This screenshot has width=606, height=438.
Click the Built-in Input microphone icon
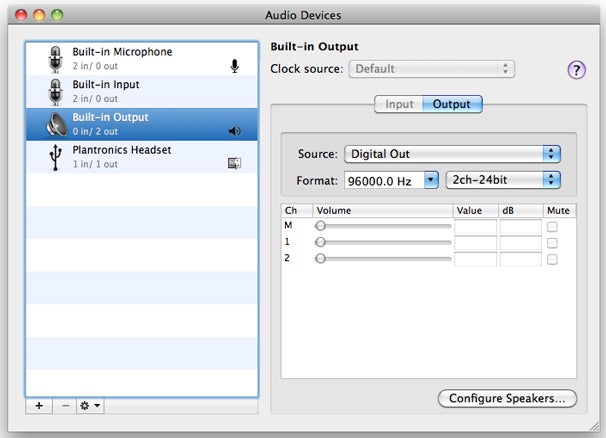point(56,92)
